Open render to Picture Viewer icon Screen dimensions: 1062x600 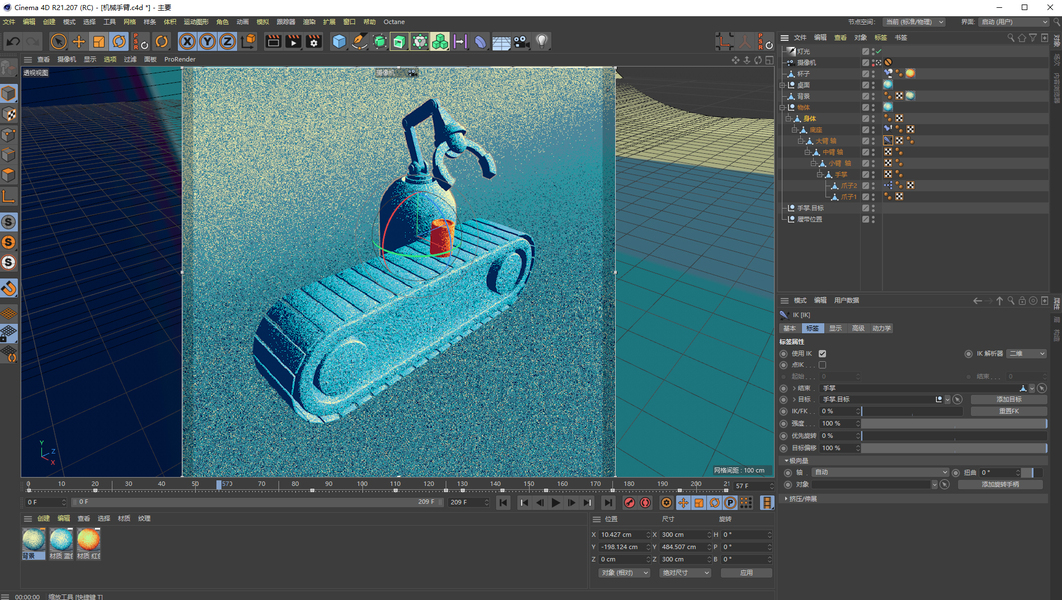[x=293, y=41]
